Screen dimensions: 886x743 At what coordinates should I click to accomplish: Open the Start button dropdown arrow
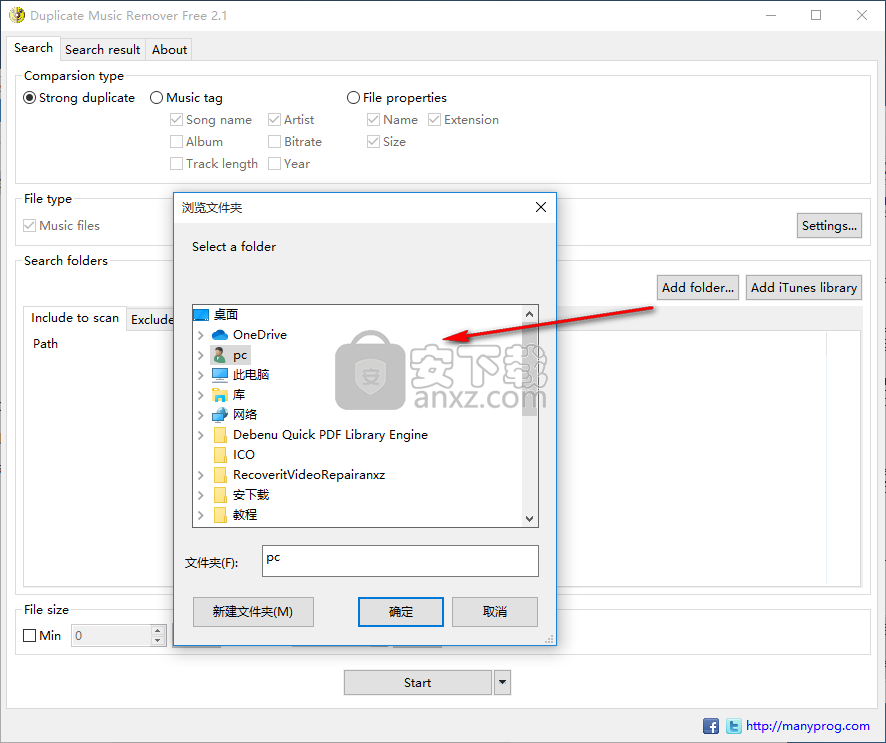click(502, 683)
